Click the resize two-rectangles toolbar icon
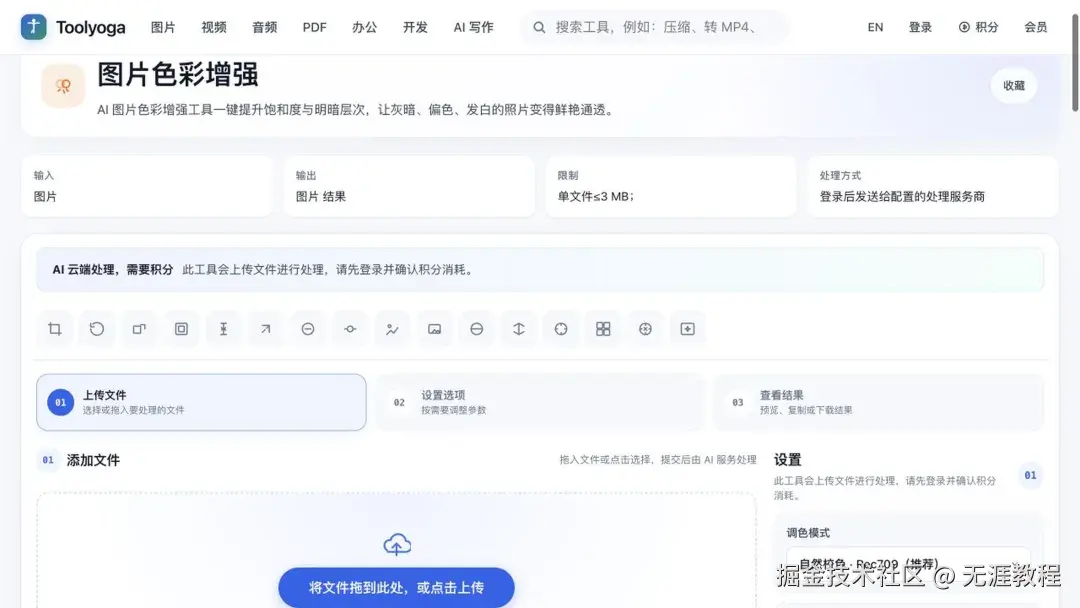The width and height of the screenshot is (1080, 608). pyautogui.click(x=139, y=329)
